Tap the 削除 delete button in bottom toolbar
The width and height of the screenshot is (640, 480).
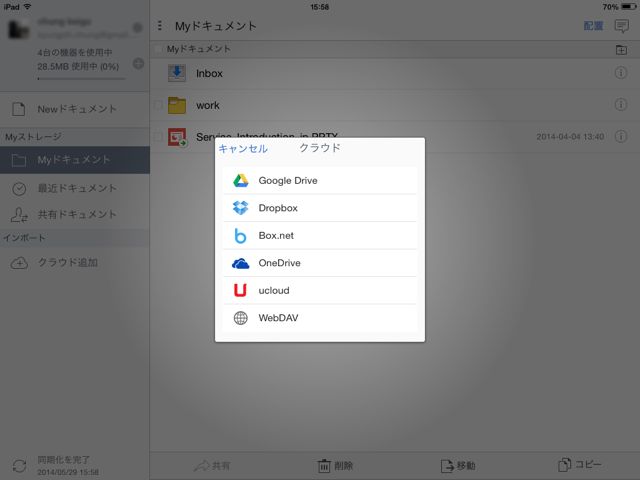coord(335,466)
